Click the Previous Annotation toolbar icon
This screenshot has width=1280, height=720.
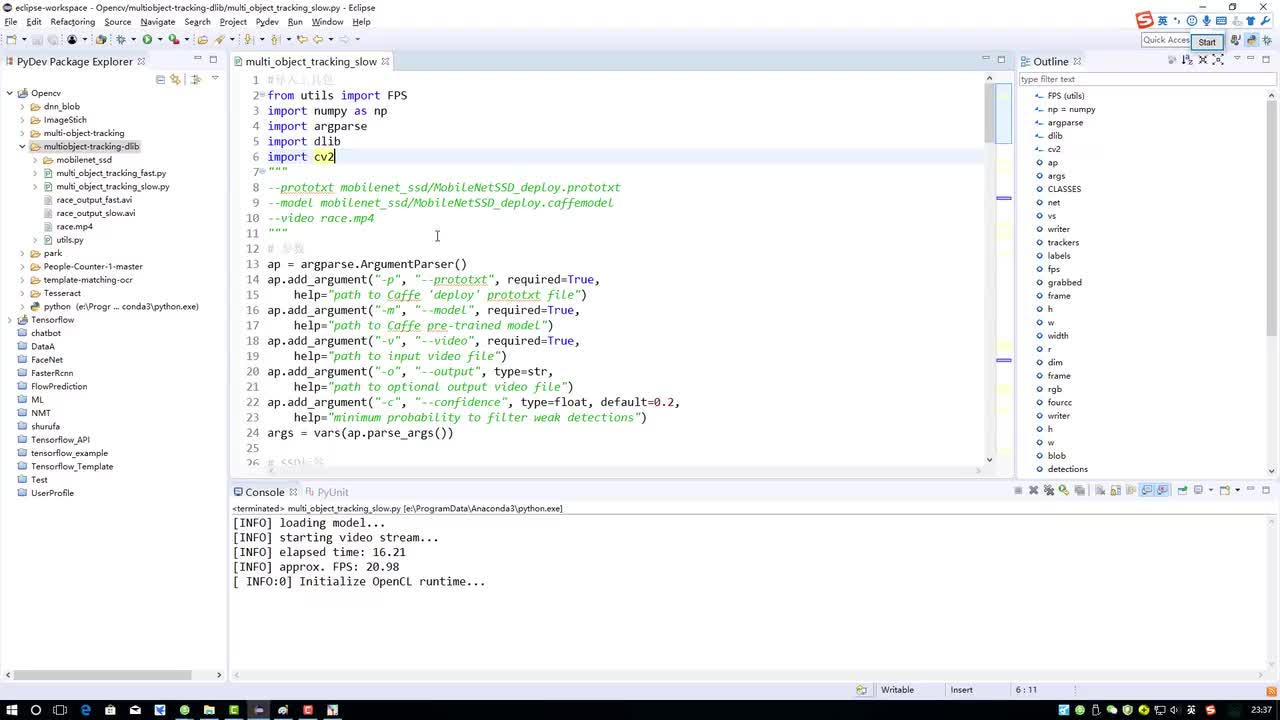coord(274,40)
